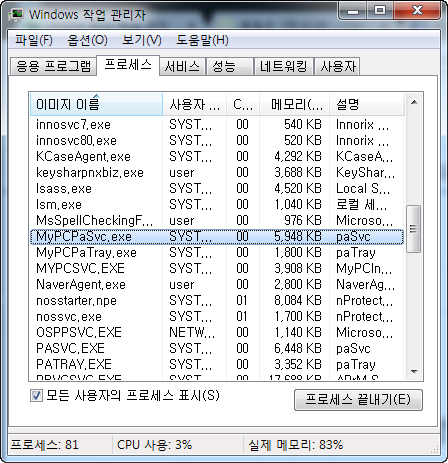Open the 보기(V) menu
Viewport: 448px width, 463px height.
(142, 40)
